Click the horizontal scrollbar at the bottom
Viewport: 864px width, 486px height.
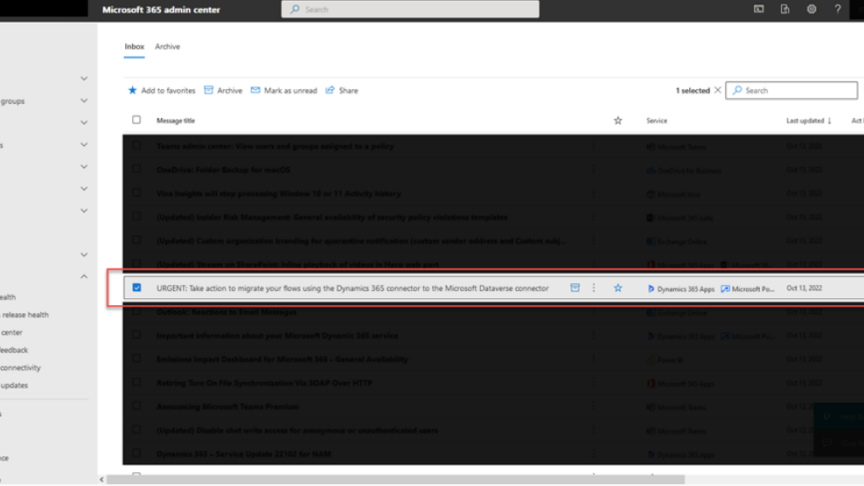(x=396, y=480)
